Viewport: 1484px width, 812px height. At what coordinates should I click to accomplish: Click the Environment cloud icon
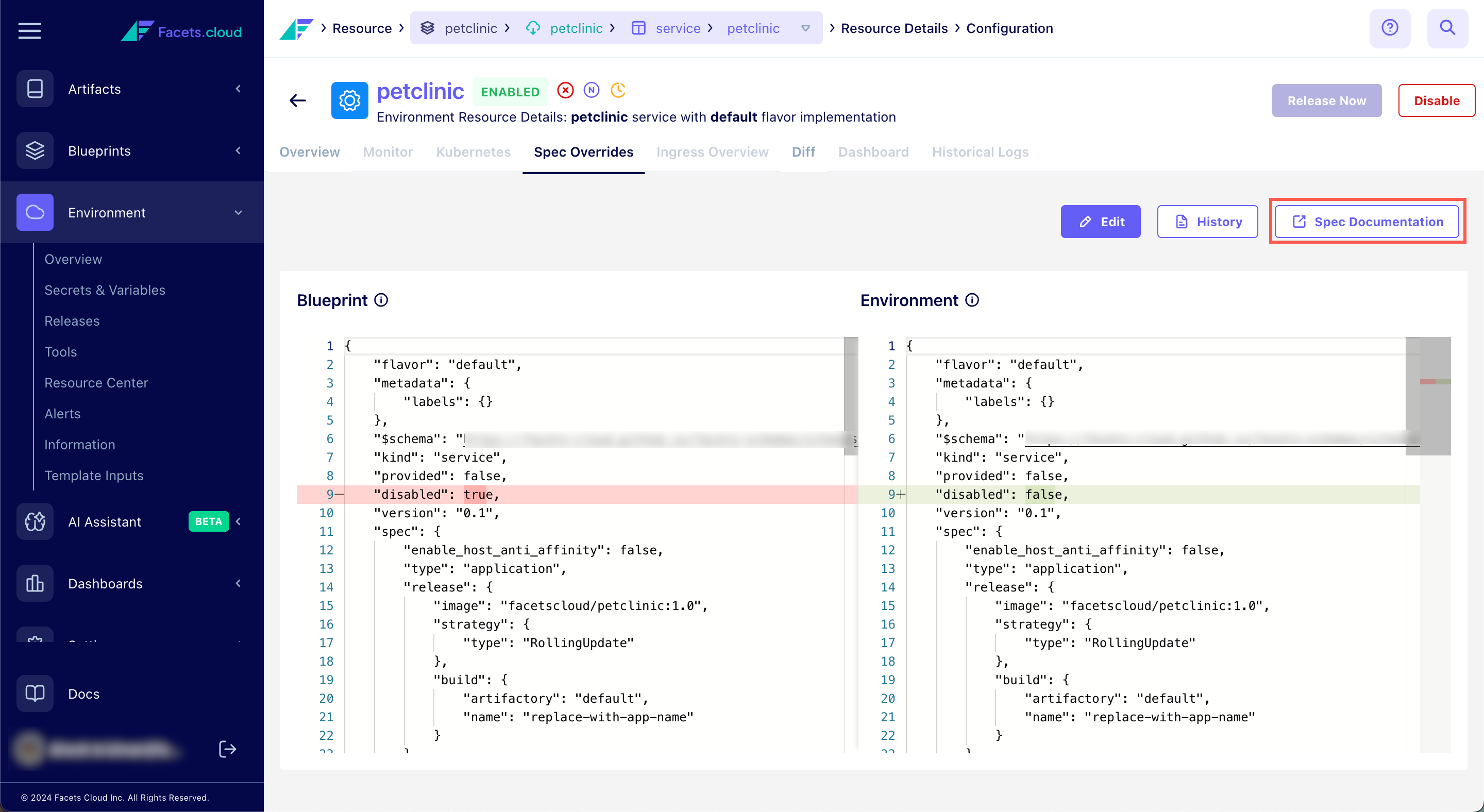coord(35,212)
